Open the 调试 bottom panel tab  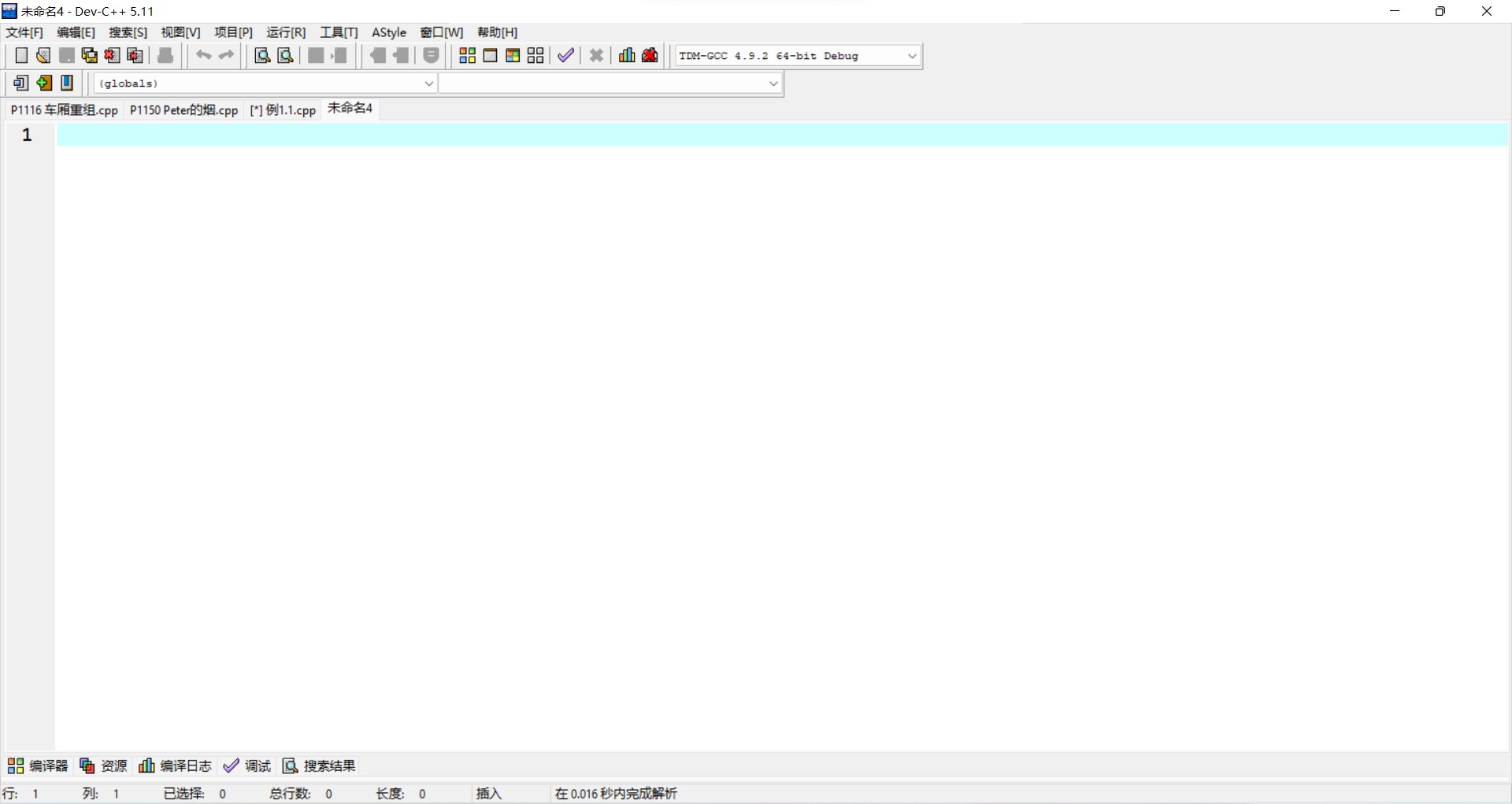point(247,765)
